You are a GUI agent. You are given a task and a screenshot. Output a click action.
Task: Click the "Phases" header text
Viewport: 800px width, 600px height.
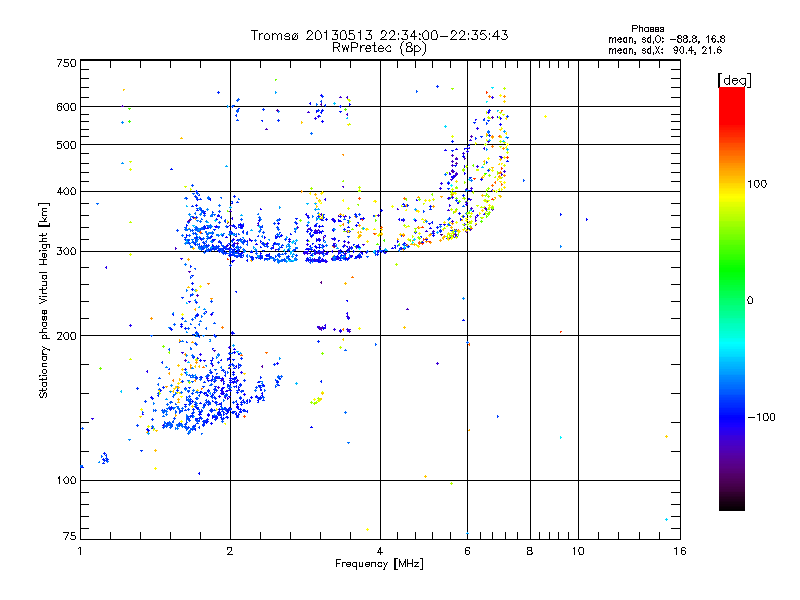click(647, 29)
